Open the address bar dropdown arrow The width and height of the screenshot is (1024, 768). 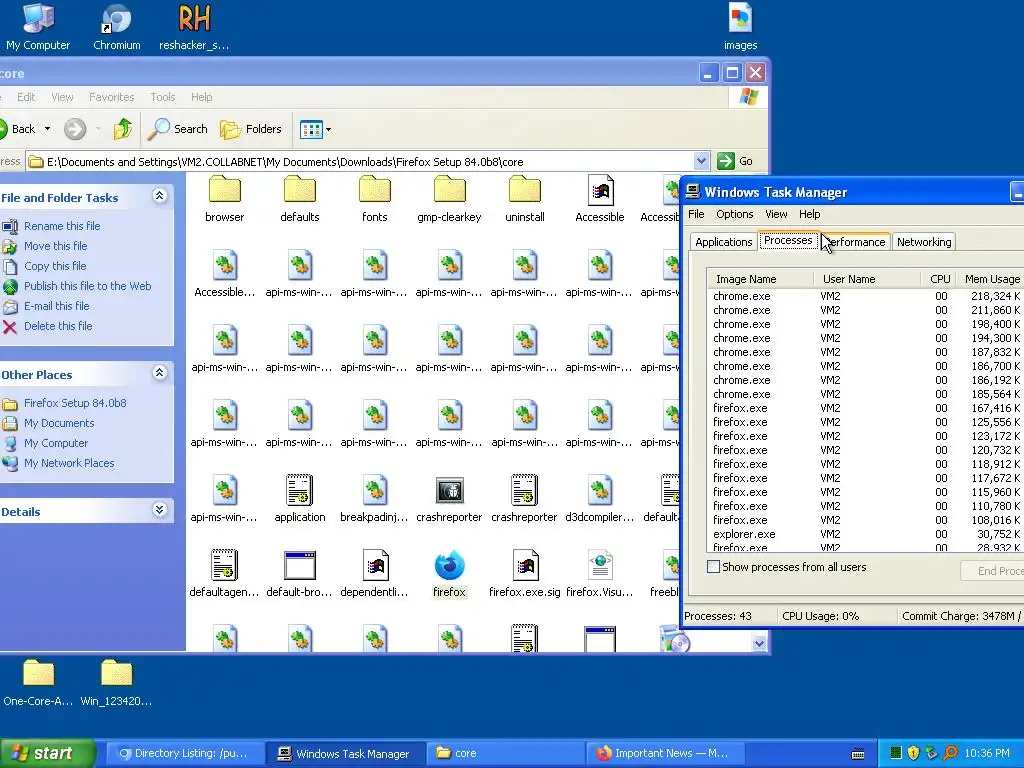701,161
